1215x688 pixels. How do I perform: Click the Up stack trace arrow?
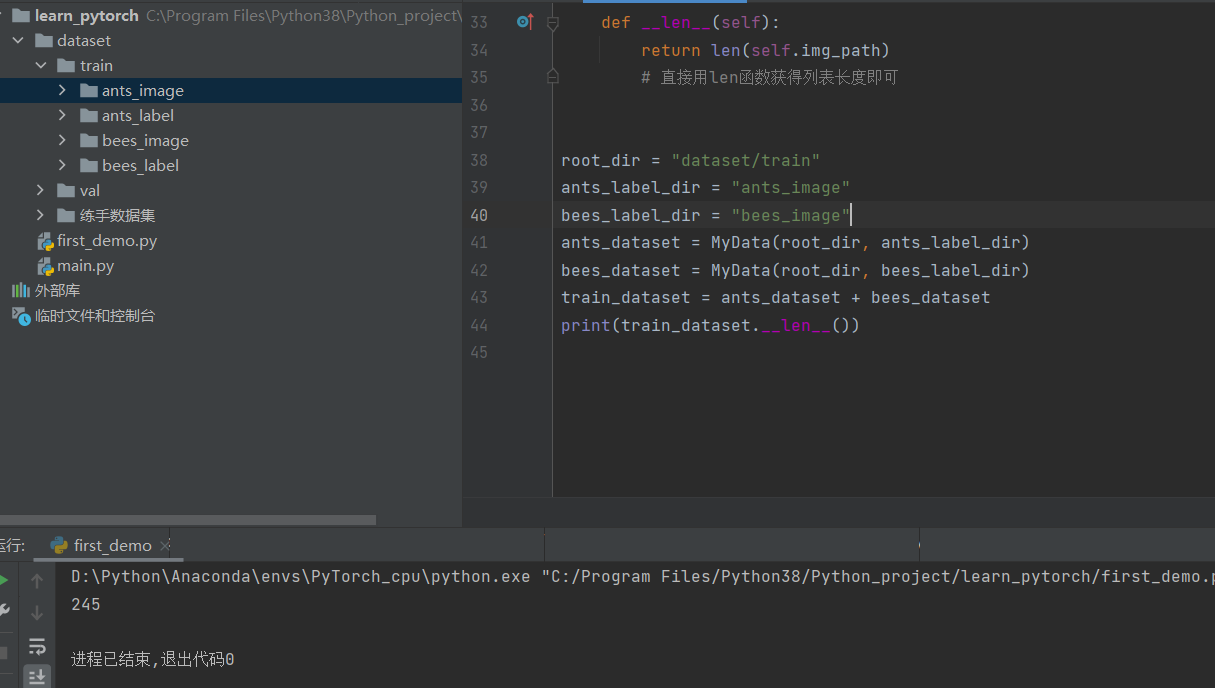coord(37,581)
